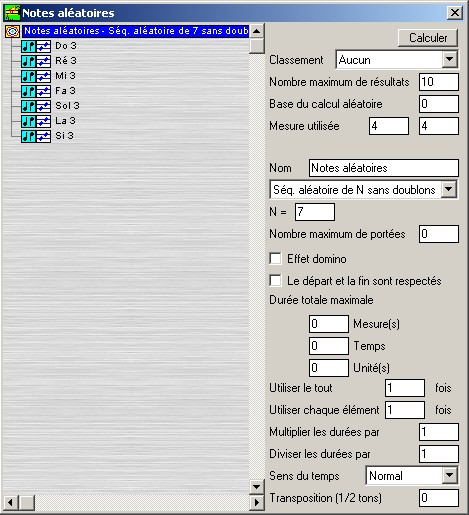Click the Calculer button
This screenshot has height=515, width=469.
pos(428,38)
